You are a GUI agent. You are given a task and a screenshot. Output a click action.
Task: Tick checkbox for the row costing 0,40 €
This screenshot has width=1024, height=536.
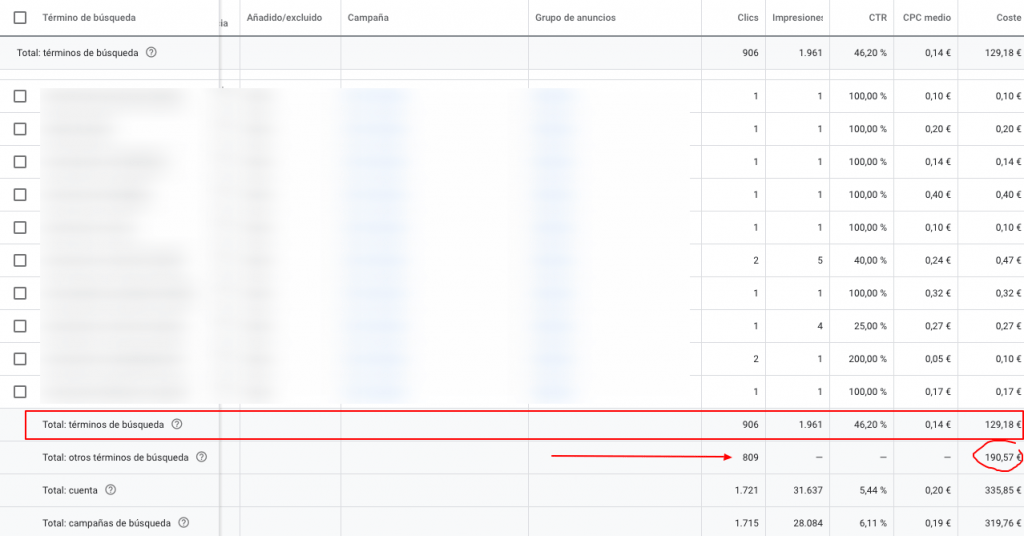tap(20, 195)
